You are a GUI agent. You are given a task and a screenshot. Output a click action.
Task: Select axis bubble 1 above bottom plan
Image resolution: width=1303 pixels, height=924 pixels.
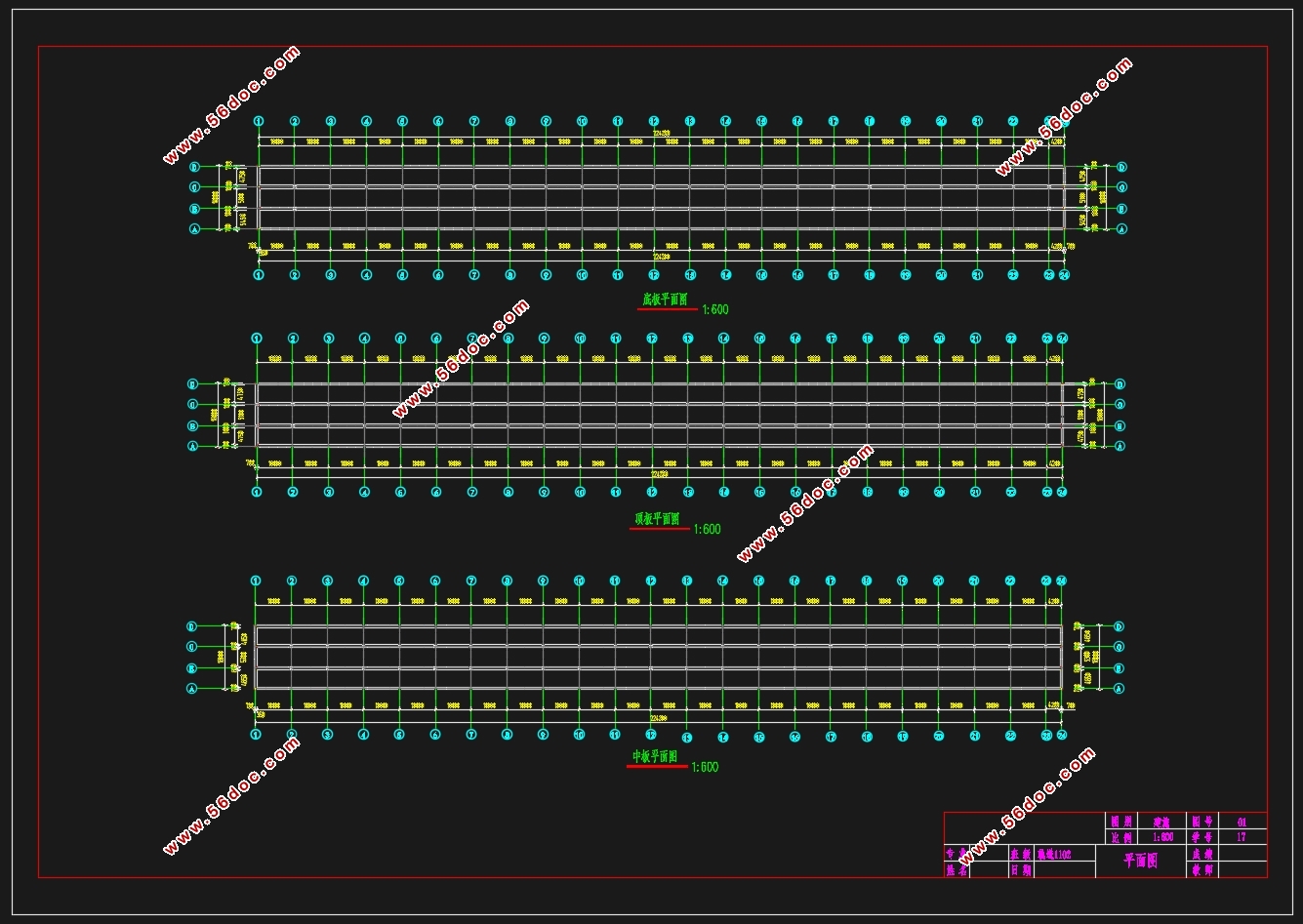point(256,581)
